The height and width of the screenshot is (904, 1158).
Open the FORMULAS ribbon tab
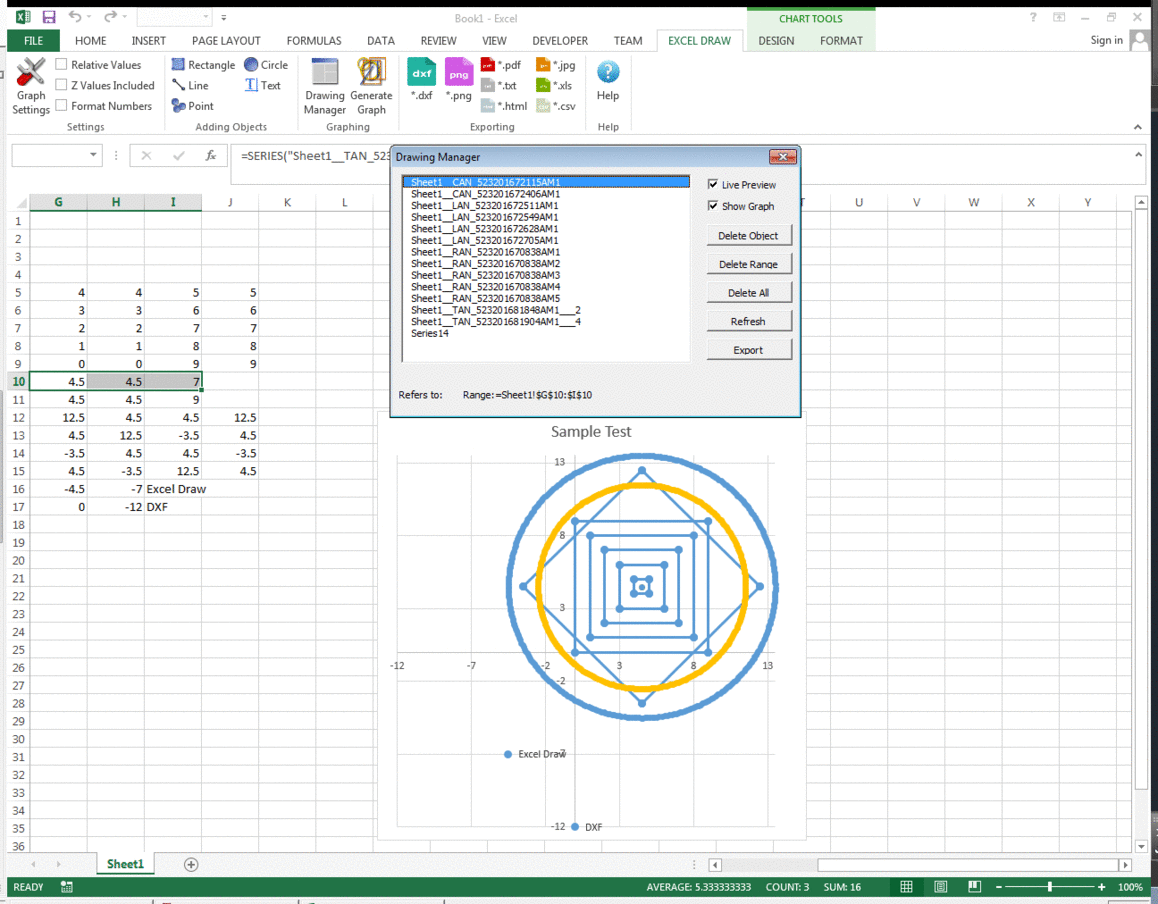click(x=313, y=41)
